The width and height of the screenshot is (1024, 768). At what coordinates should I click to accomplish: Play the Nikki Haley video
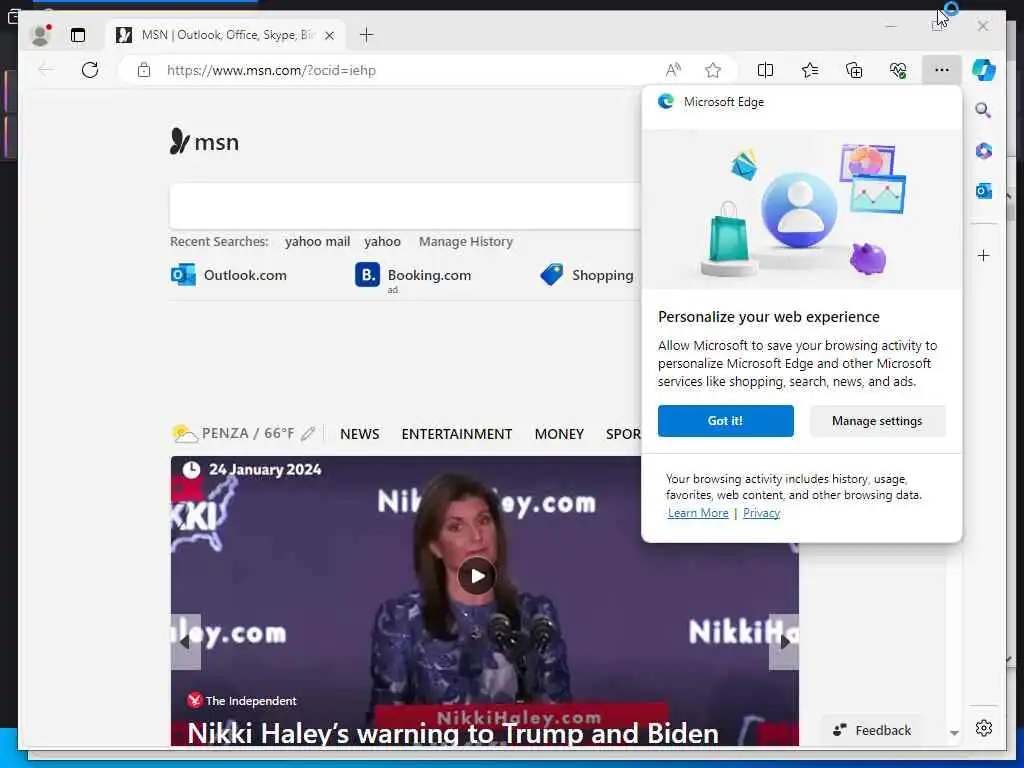click(x=477, y=576)
